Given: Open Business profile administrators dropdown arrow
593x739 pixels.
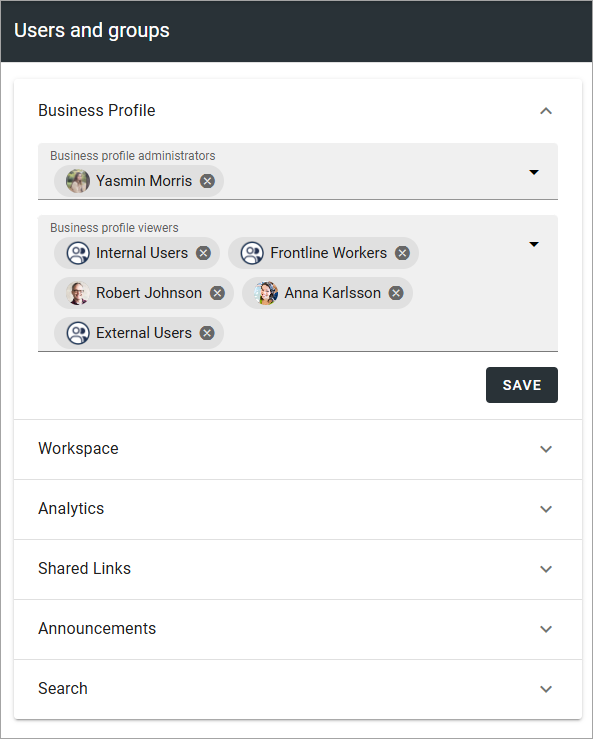Looking at the screenshot, I should click(534, 172).
